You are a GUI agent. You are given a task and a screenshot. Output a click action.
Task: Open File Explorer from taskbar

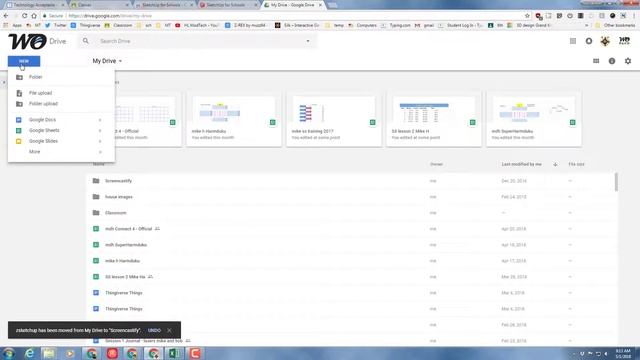(49, 353)
